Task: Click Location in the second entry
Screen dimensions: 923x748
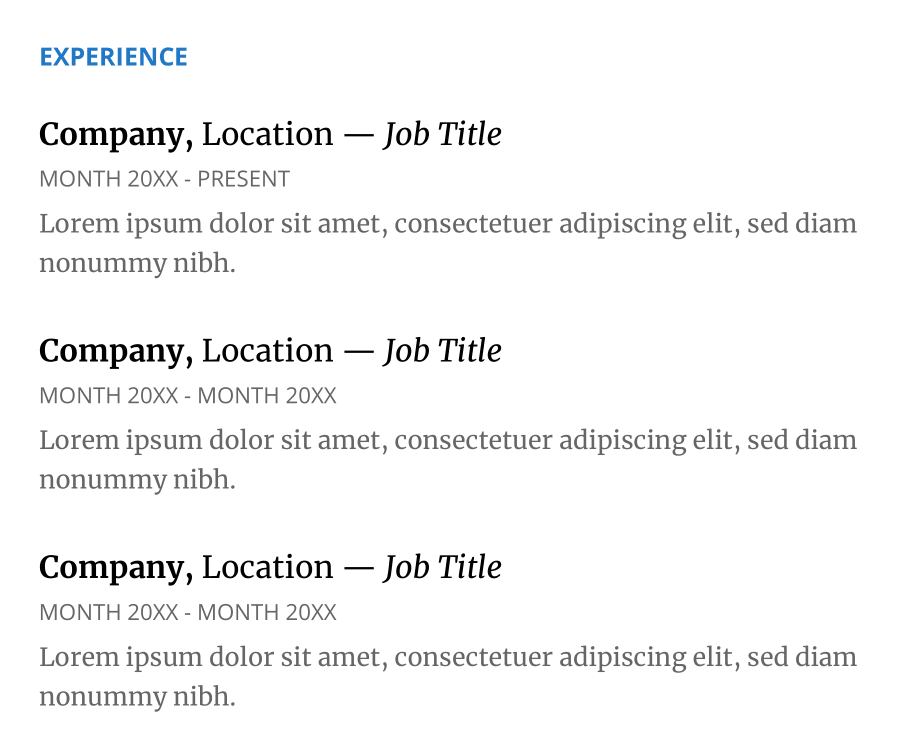Action: [268, 351]
